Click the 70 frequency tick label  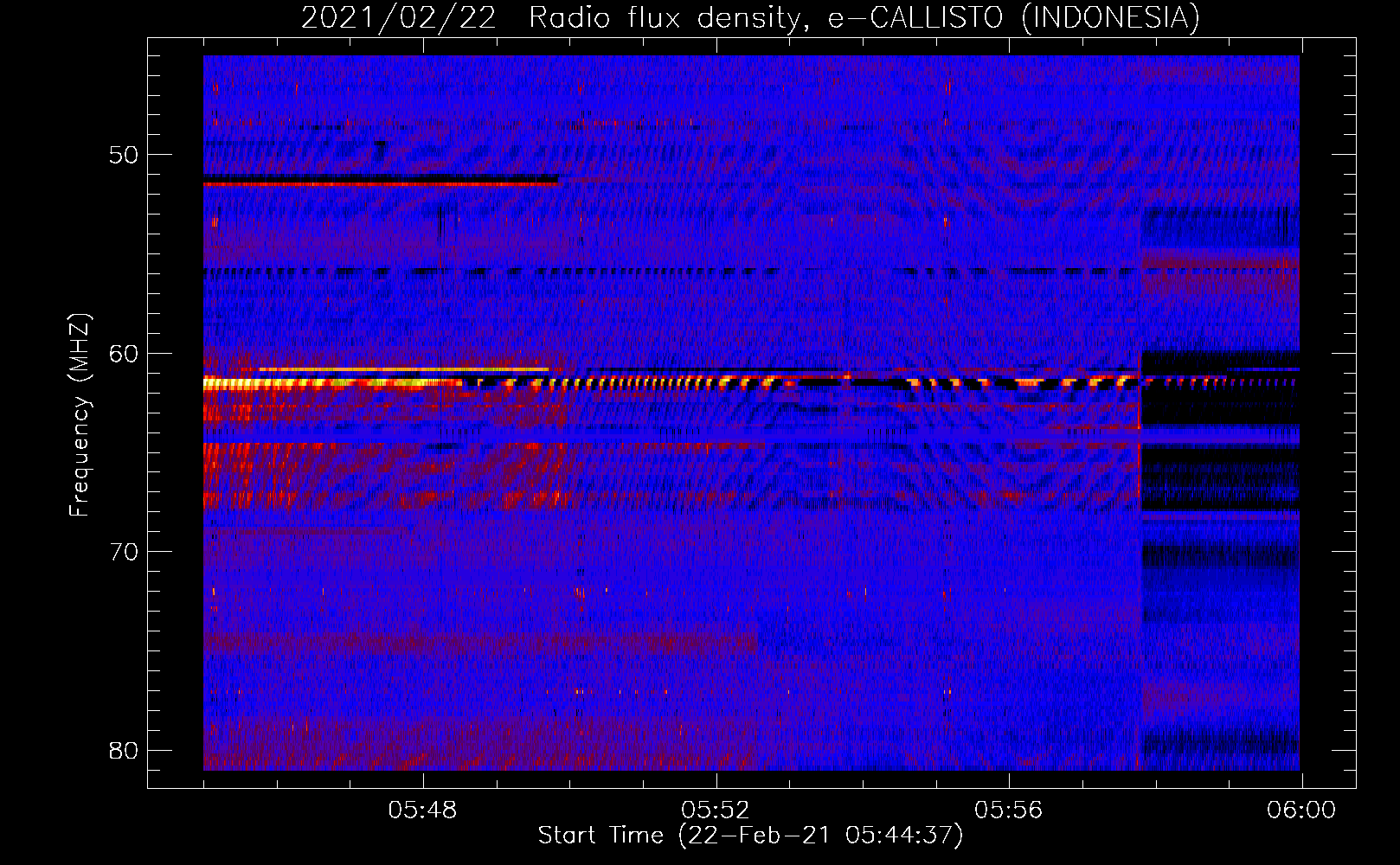124,552
